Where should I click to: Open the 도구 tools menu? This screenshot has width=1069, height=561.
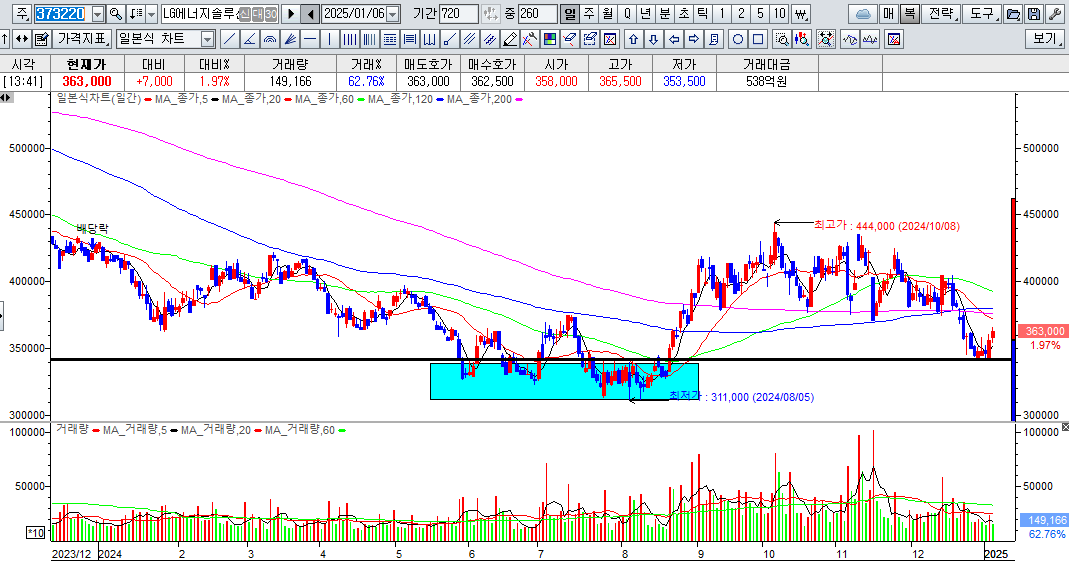[981, 14]
